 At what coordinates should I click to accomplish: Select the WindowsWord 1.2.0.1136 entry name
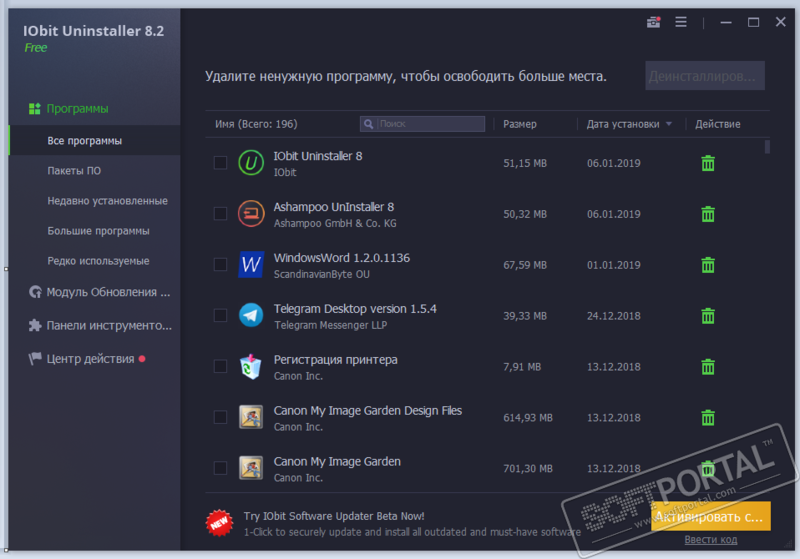click(x=341, y=258)
